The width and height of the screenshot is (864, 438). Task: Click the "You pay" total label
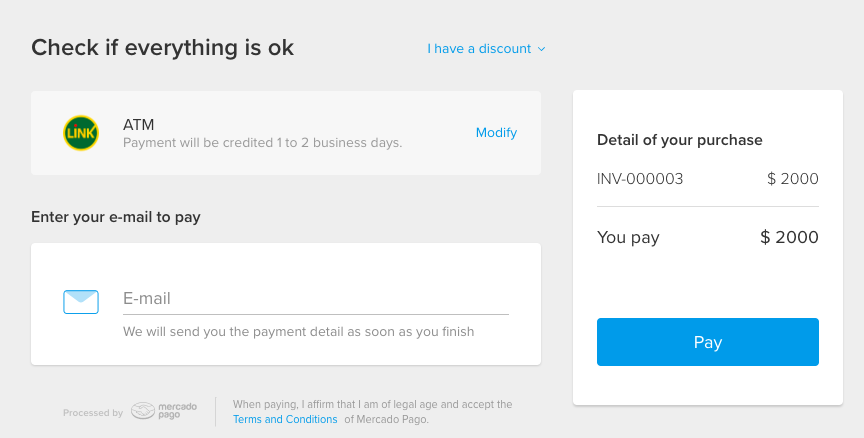(x=628, y=238)
